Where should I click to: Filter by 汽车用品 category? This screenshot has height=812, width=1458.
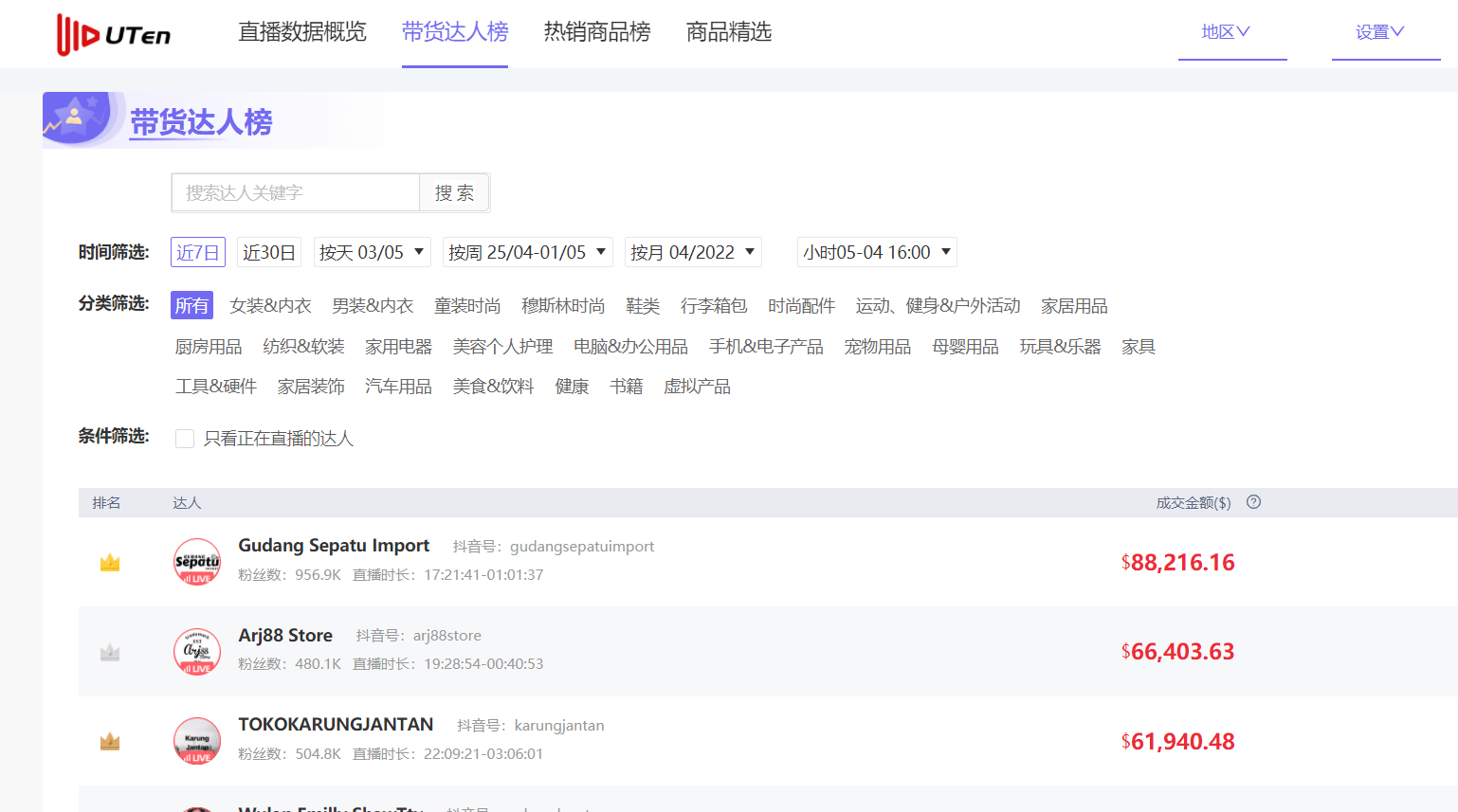pyautogui.click(x=398, y=387)
